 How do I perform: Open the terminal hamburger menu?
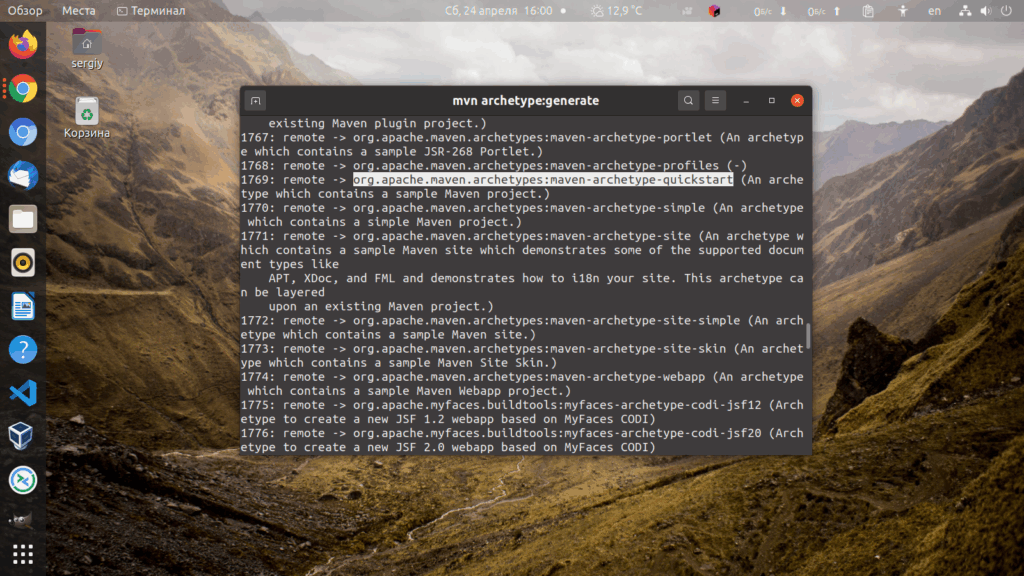(715, 101)
